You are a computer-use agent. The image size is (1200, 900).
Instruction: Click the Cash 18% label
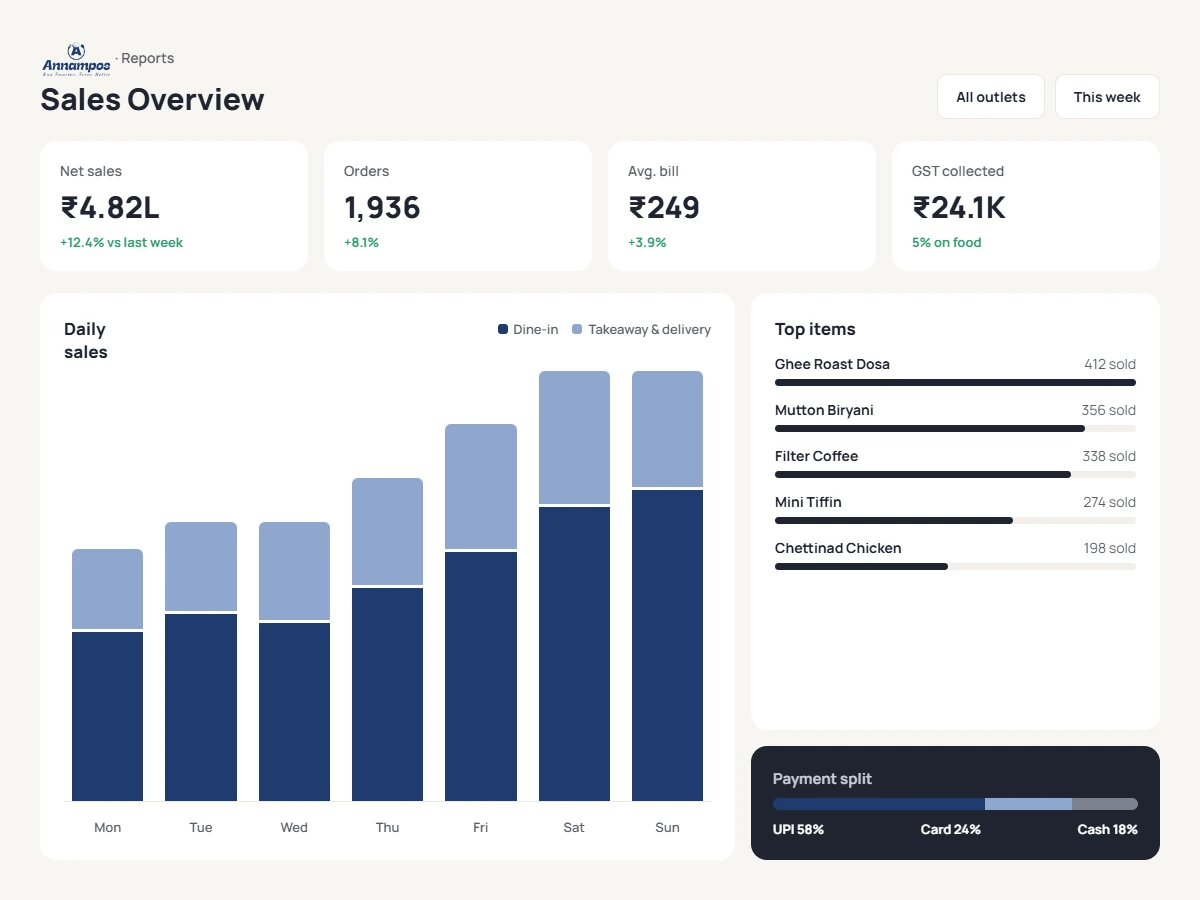1107,829
